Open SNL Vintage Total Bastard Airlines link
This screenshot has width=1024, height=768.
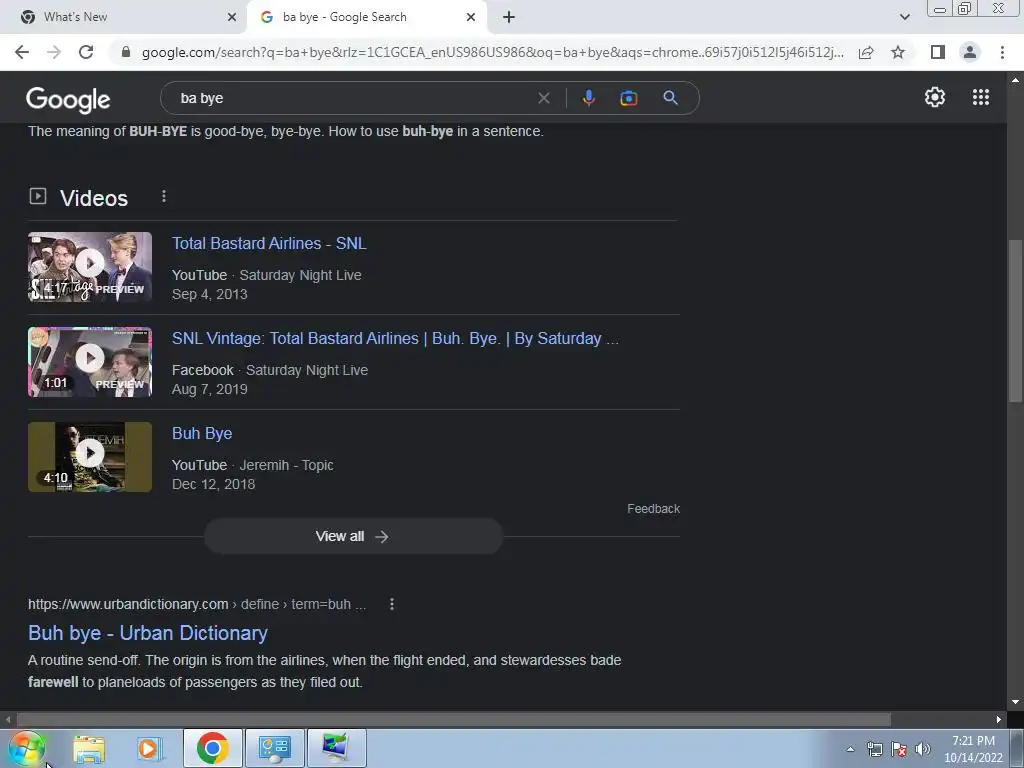tap(395, 338)
